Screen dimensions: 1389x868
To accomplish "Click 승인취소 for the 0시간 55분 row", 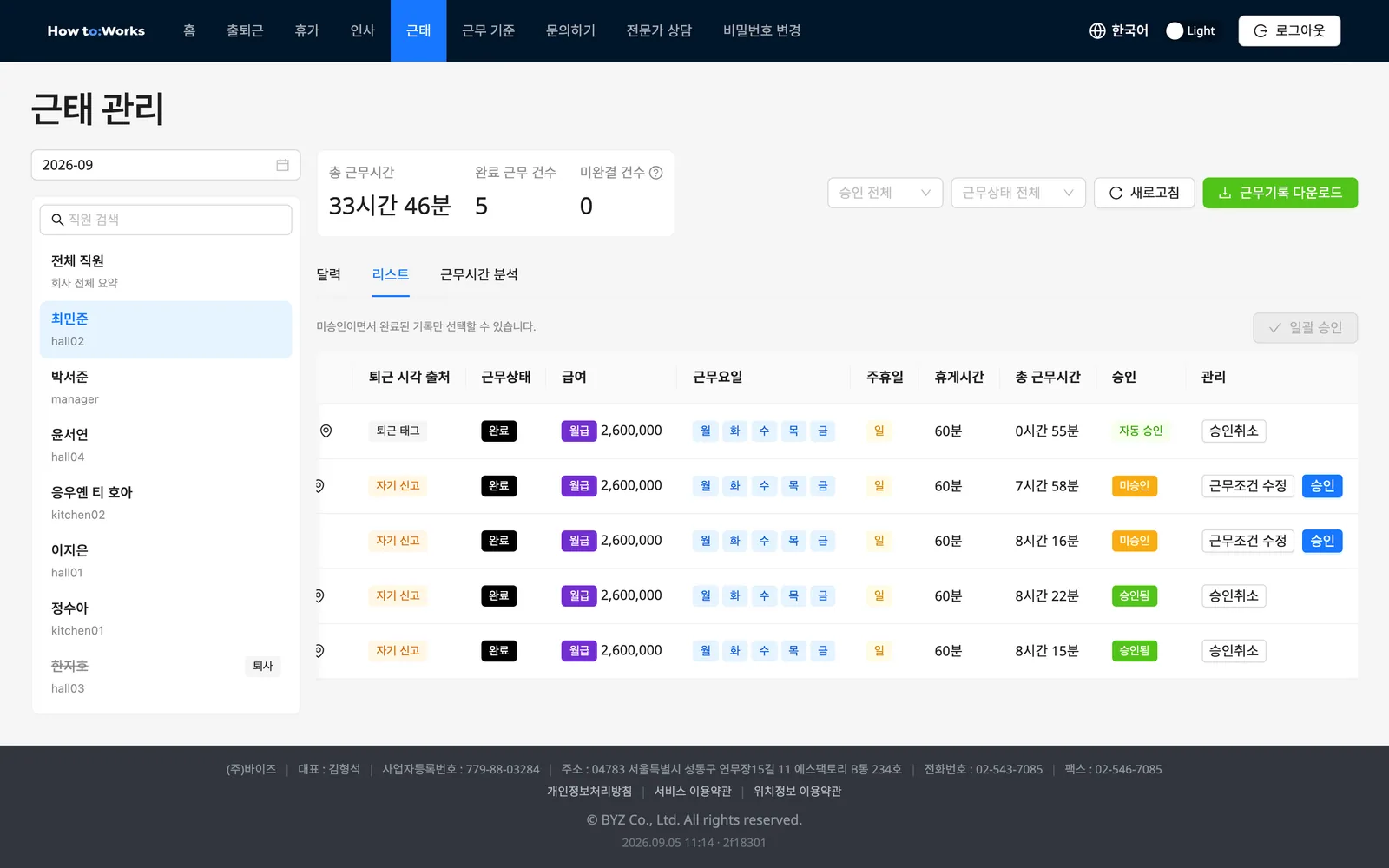I will (x=1234, y=431).
